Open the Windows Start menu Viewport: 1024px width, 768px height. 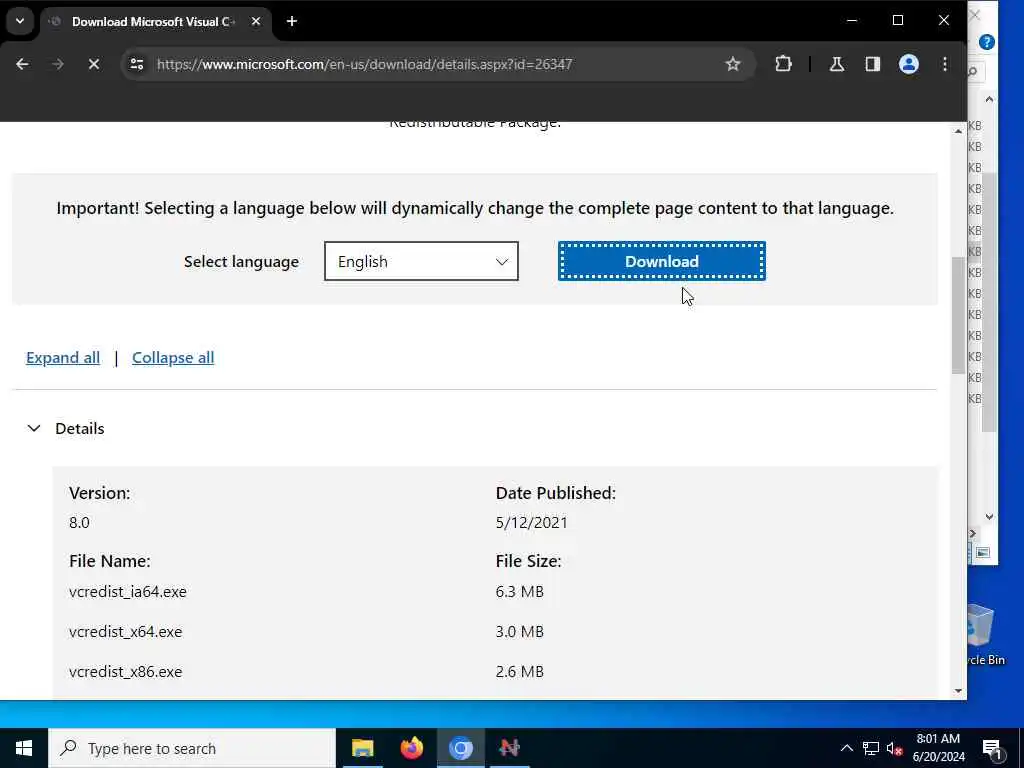point(24,748)
